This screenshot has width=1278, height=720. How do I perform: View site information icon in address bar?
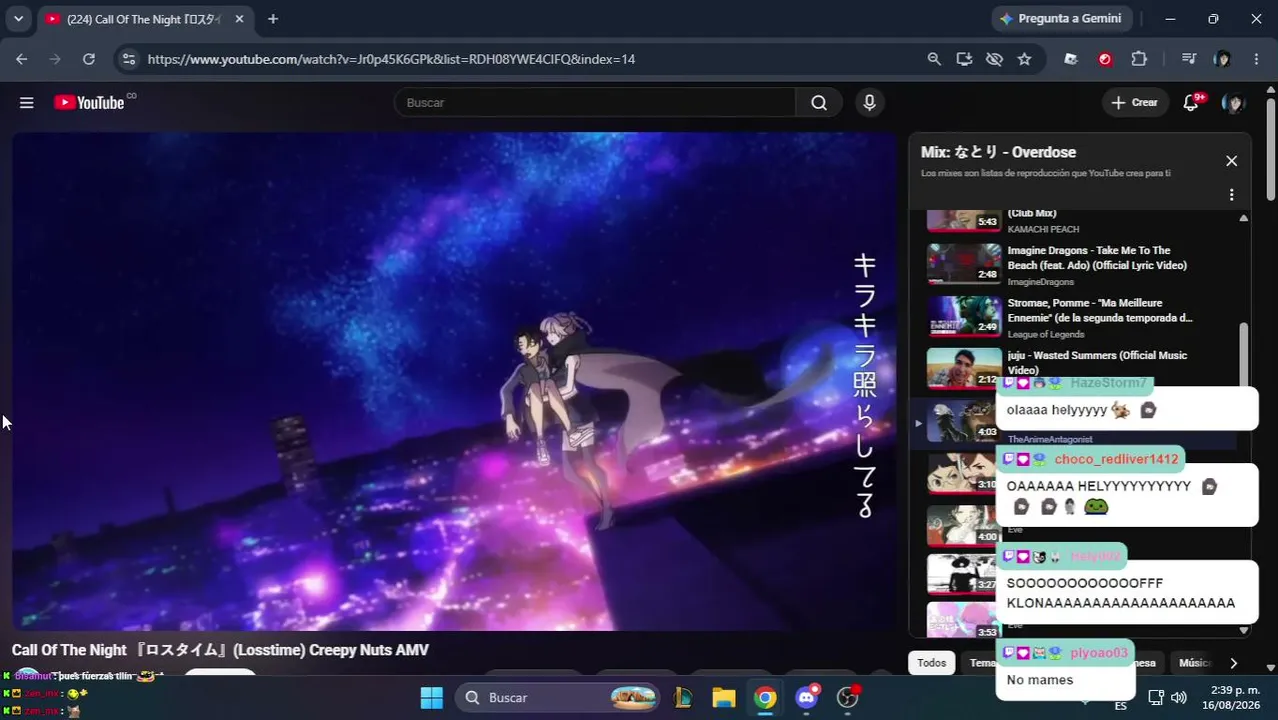[128, 59]
